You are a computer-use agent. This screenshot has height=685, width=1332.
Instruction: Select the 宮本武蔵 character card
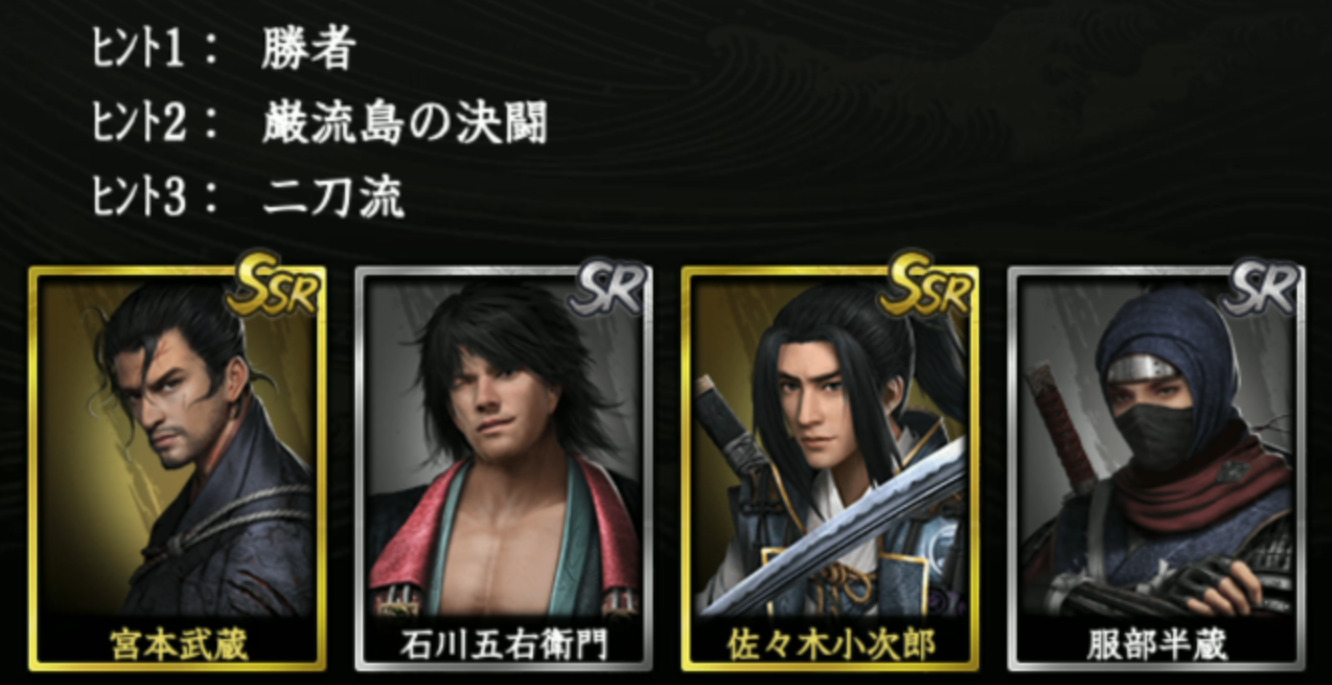coord(178,468)
